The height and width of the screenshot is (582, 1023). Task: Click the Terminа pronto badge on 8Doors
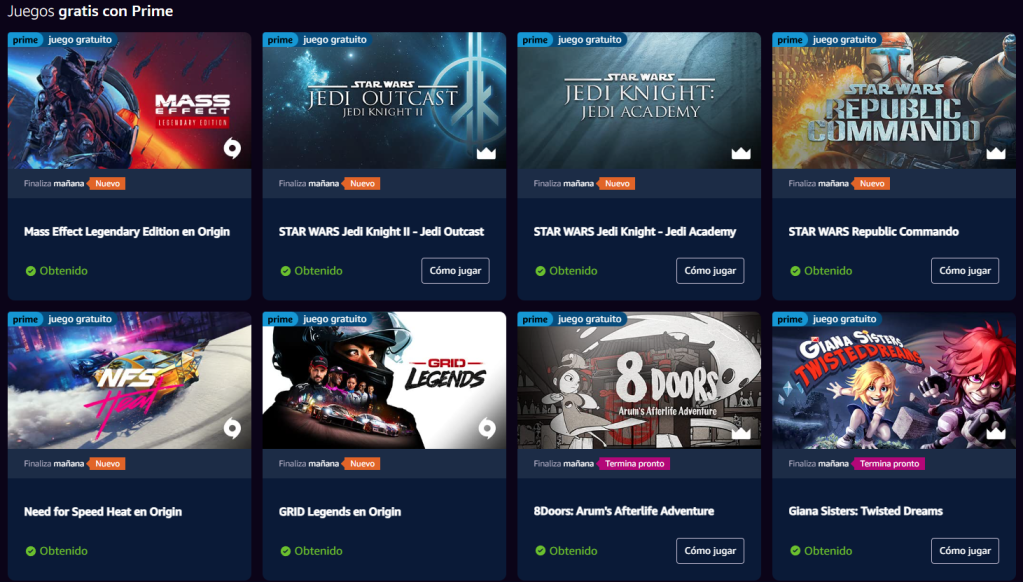point(634,464)
